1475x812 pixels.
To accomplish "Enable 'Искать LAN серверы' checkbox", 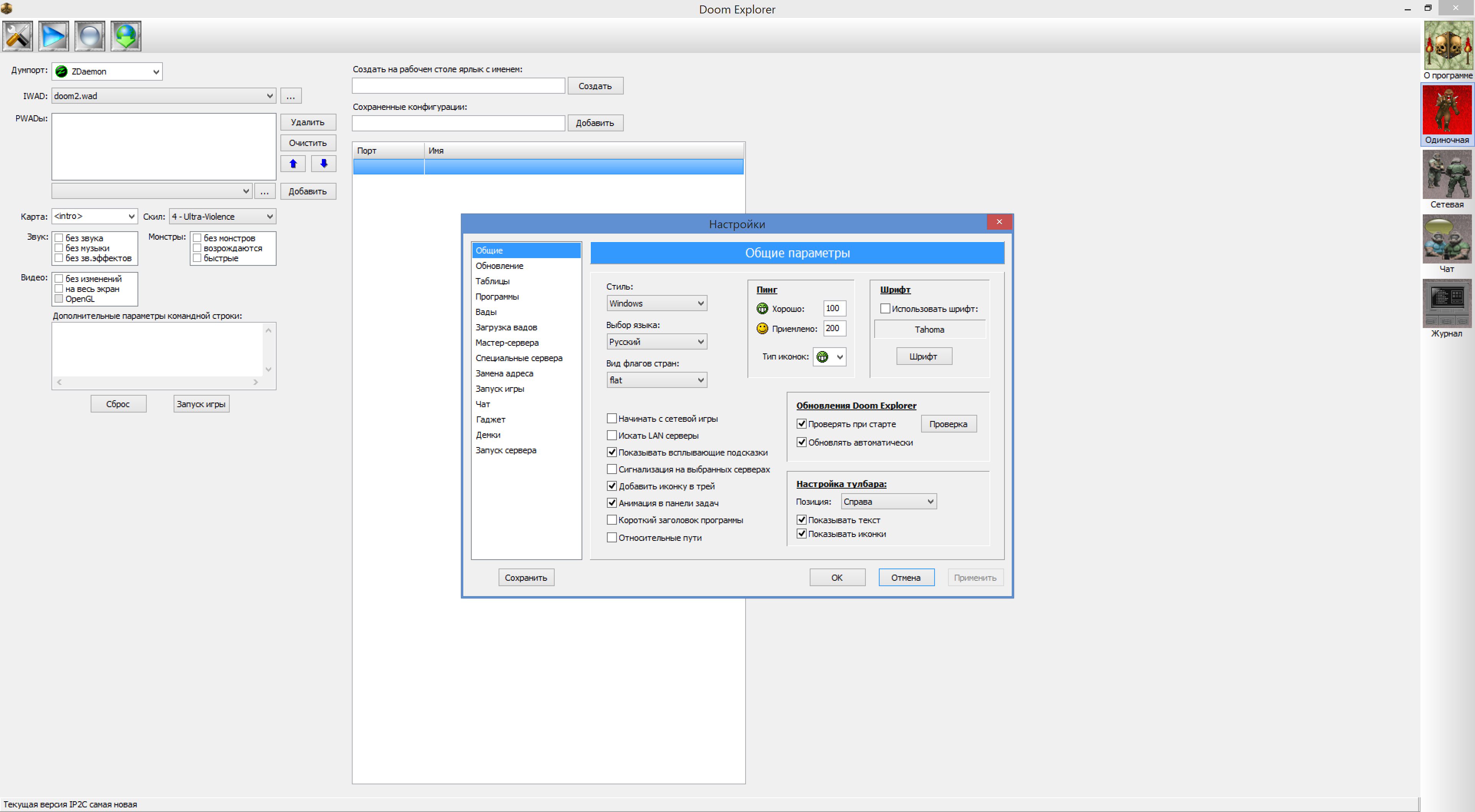I will click(x=612, y=435).
